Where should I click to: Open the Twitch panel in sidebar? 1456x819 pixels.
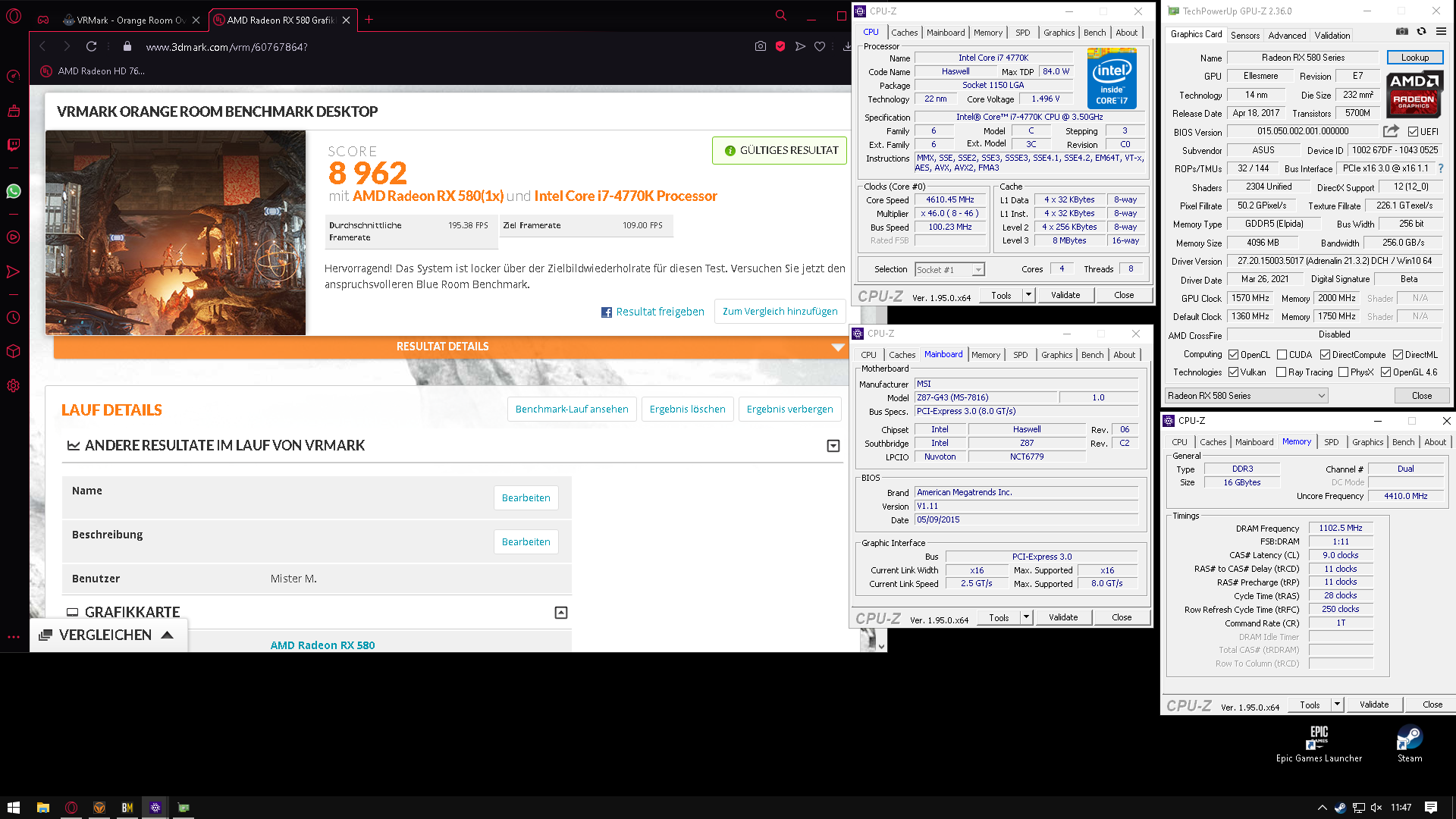point(14,145)
